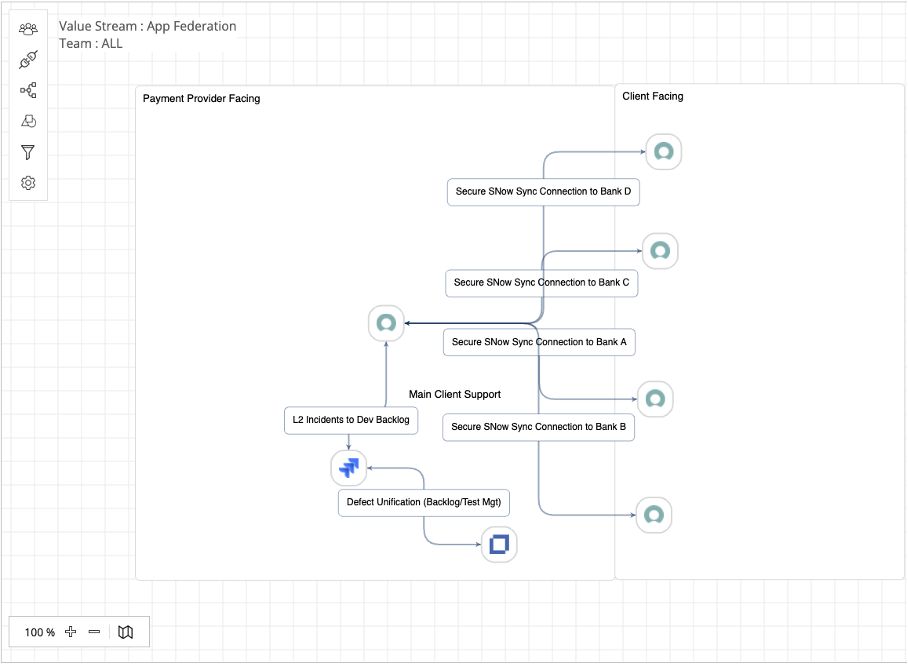This screenshot has width=908, height=664.
Task: Click the Payment Provider Facing title
Action: coord(202,98)
